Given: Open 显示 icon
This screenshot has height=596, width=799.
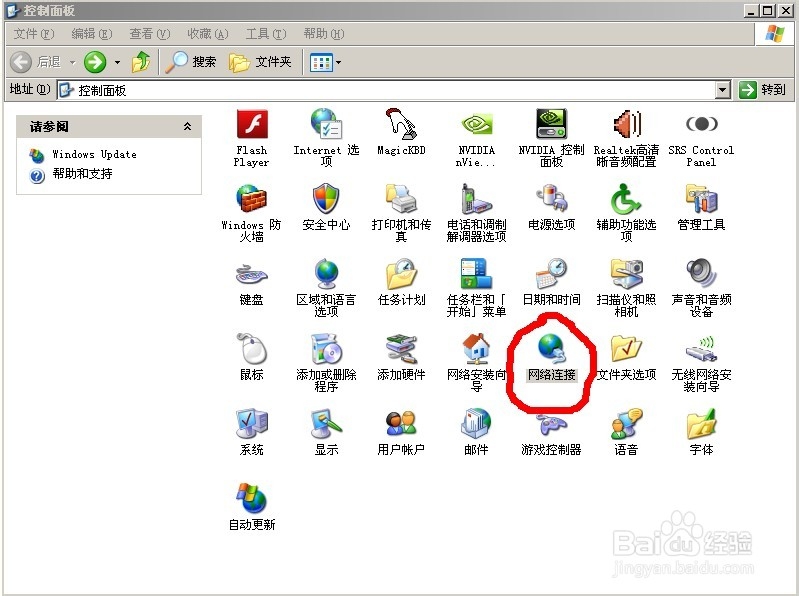Looking at the screenshot, I should pyautogui.click(x=326, y=423).
